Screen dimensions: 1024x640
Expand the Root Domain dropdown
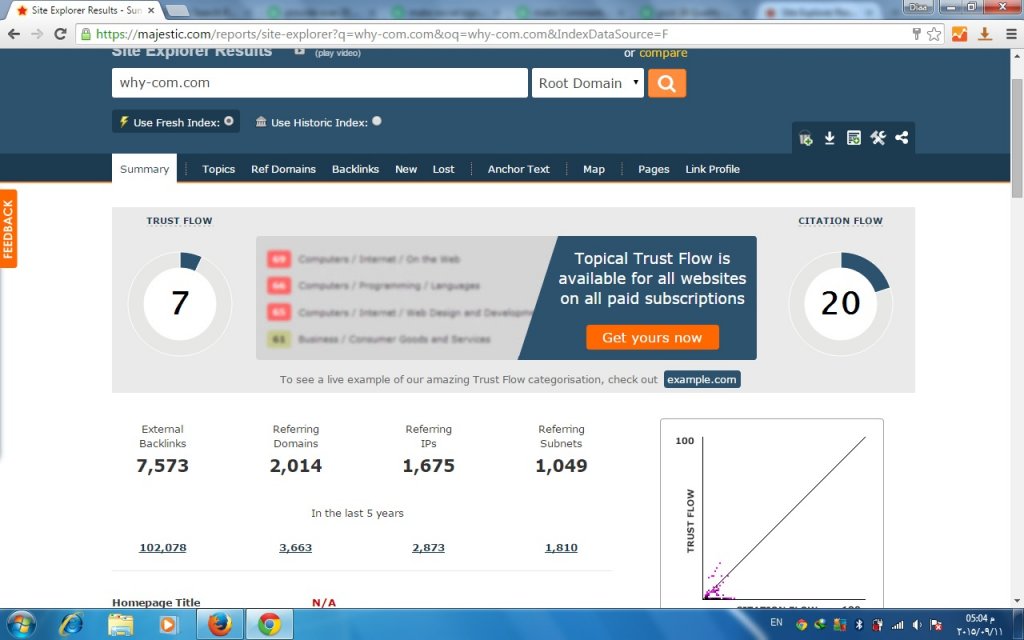(x=588, y=83)
